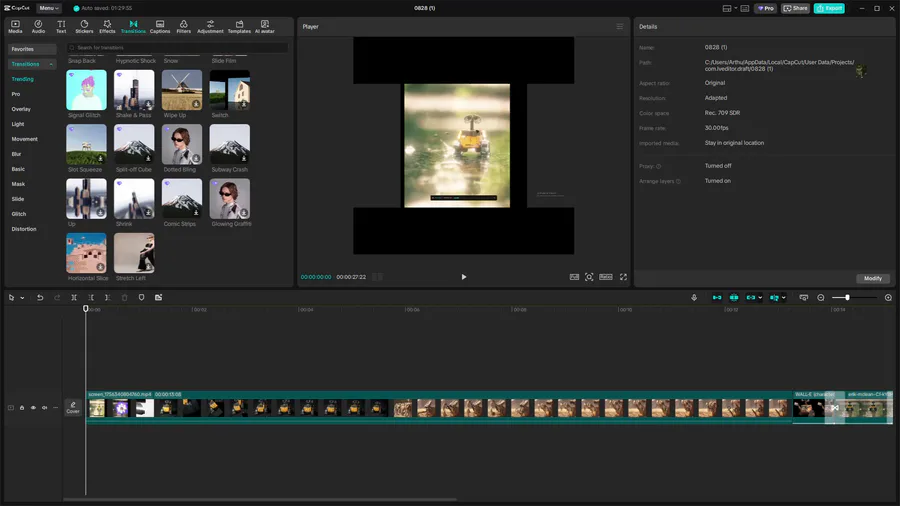Hide the main video track with eye icon
Image resolution: width=900 pixels, height=506 pixels.
click(33, 408)
